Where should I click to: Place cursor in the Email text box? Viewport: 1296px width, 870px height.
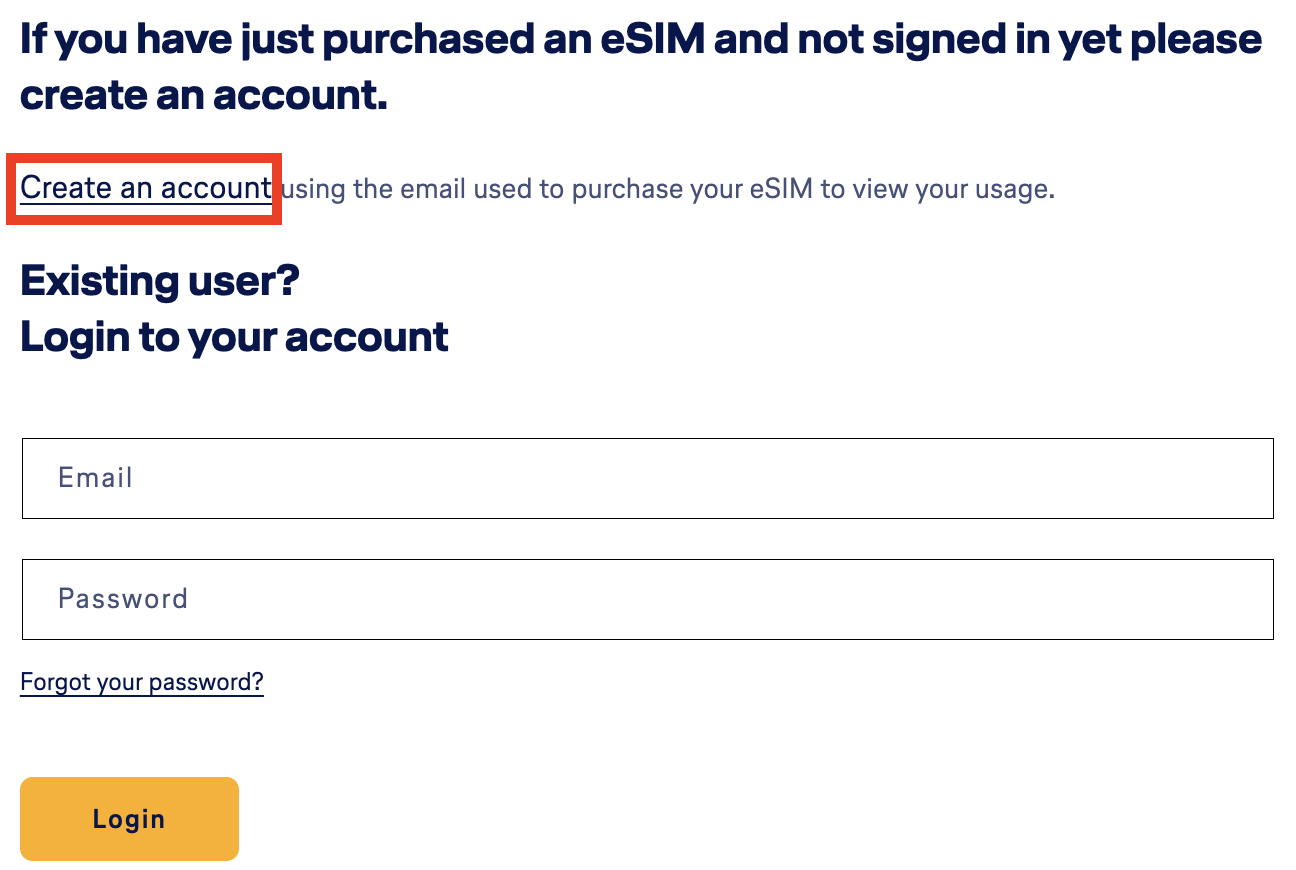tap(647, 478)
